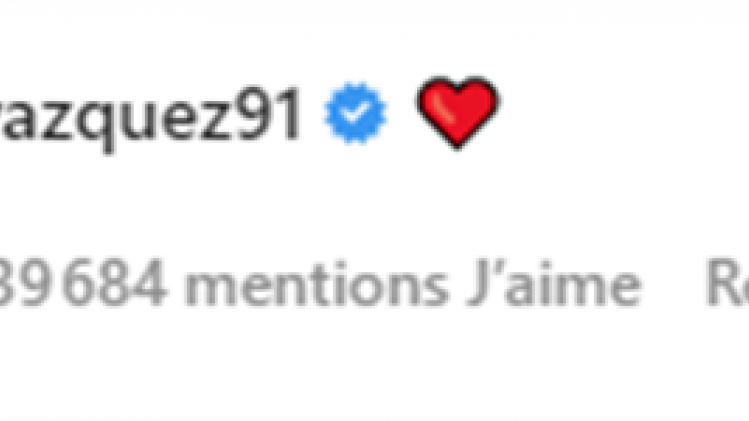The image size is (749, 421).
Task: View the 39 684 mentions J'aime list
Action: tap(320, 283)
